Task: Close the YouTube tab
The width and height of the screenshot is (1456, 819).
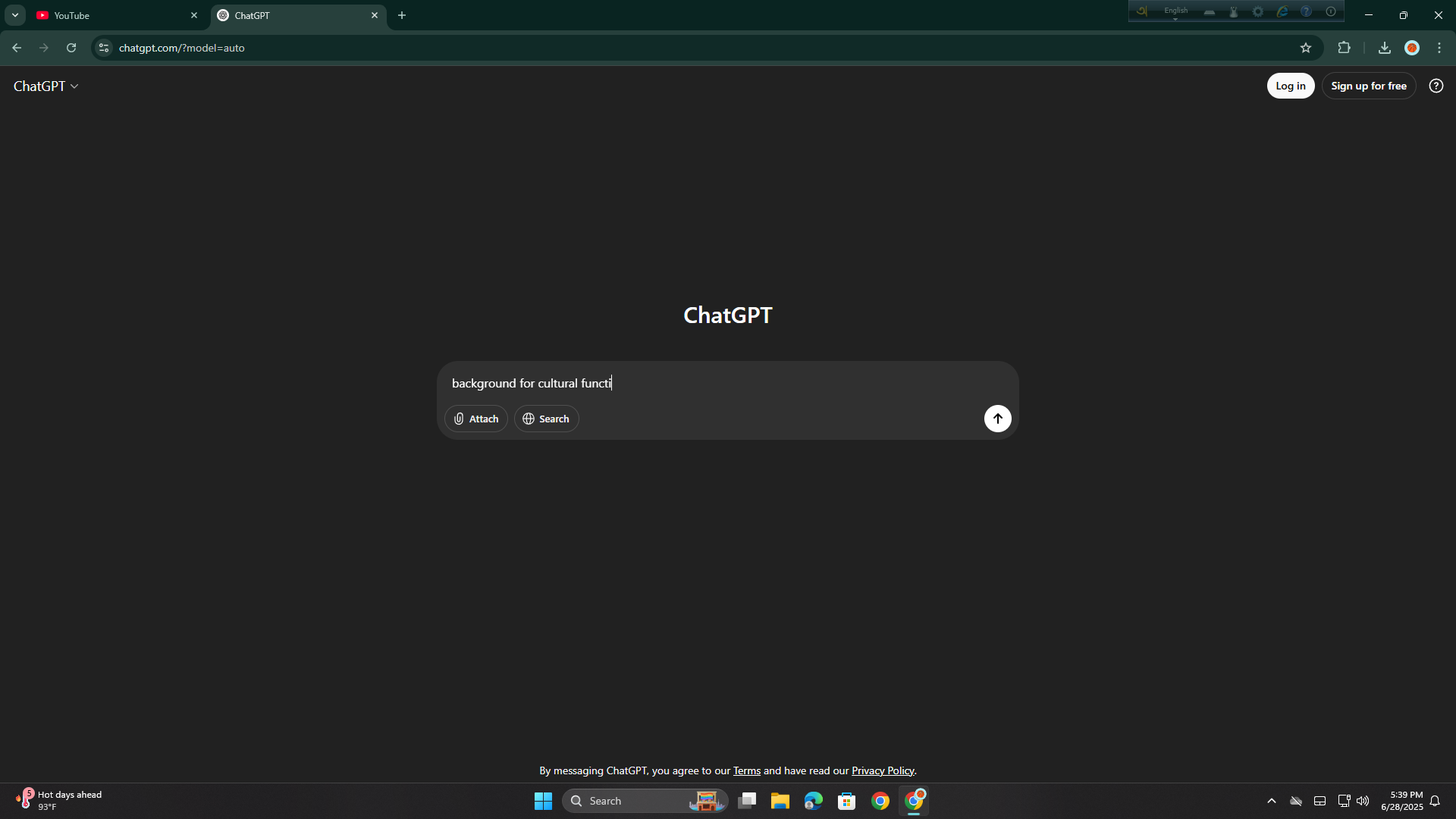Action: 194,15
